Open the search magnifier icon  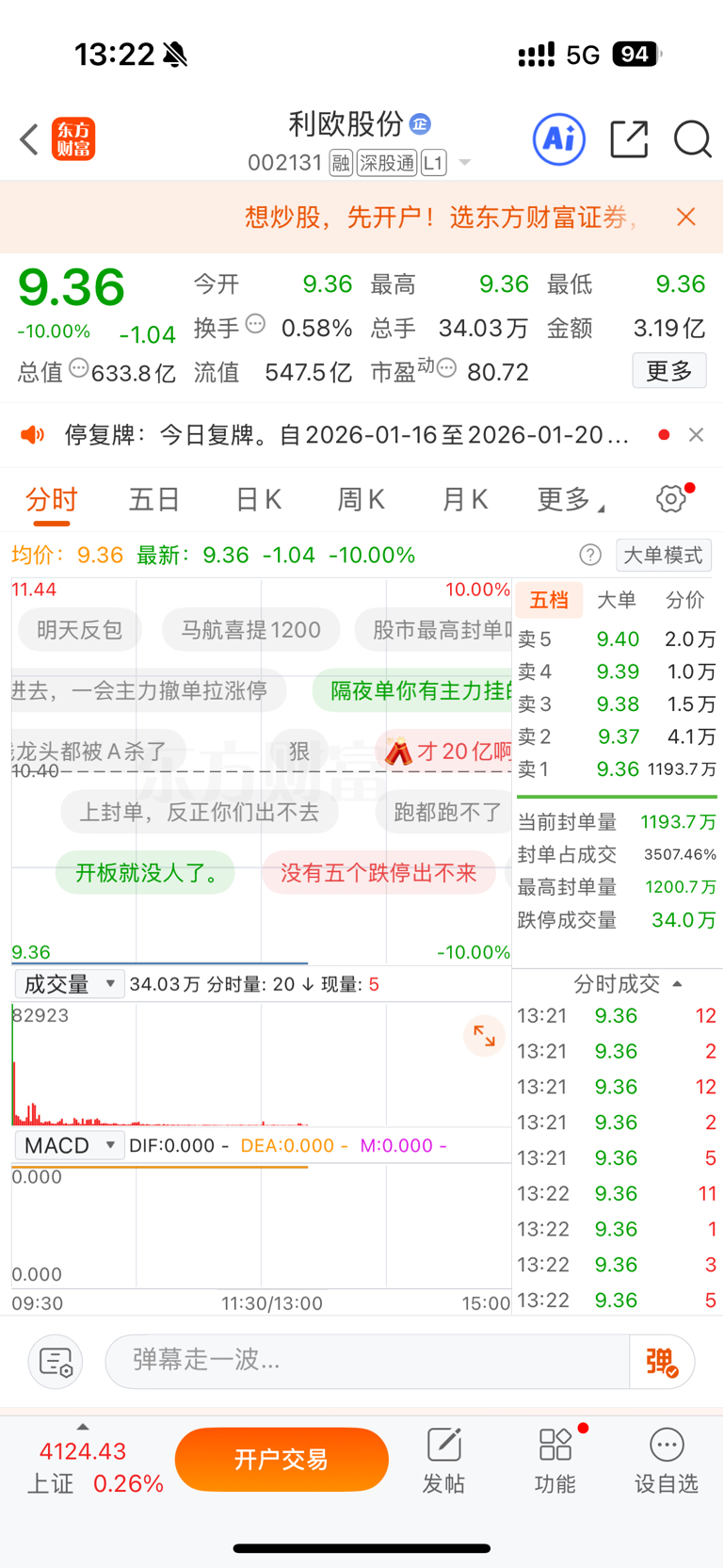692,139
